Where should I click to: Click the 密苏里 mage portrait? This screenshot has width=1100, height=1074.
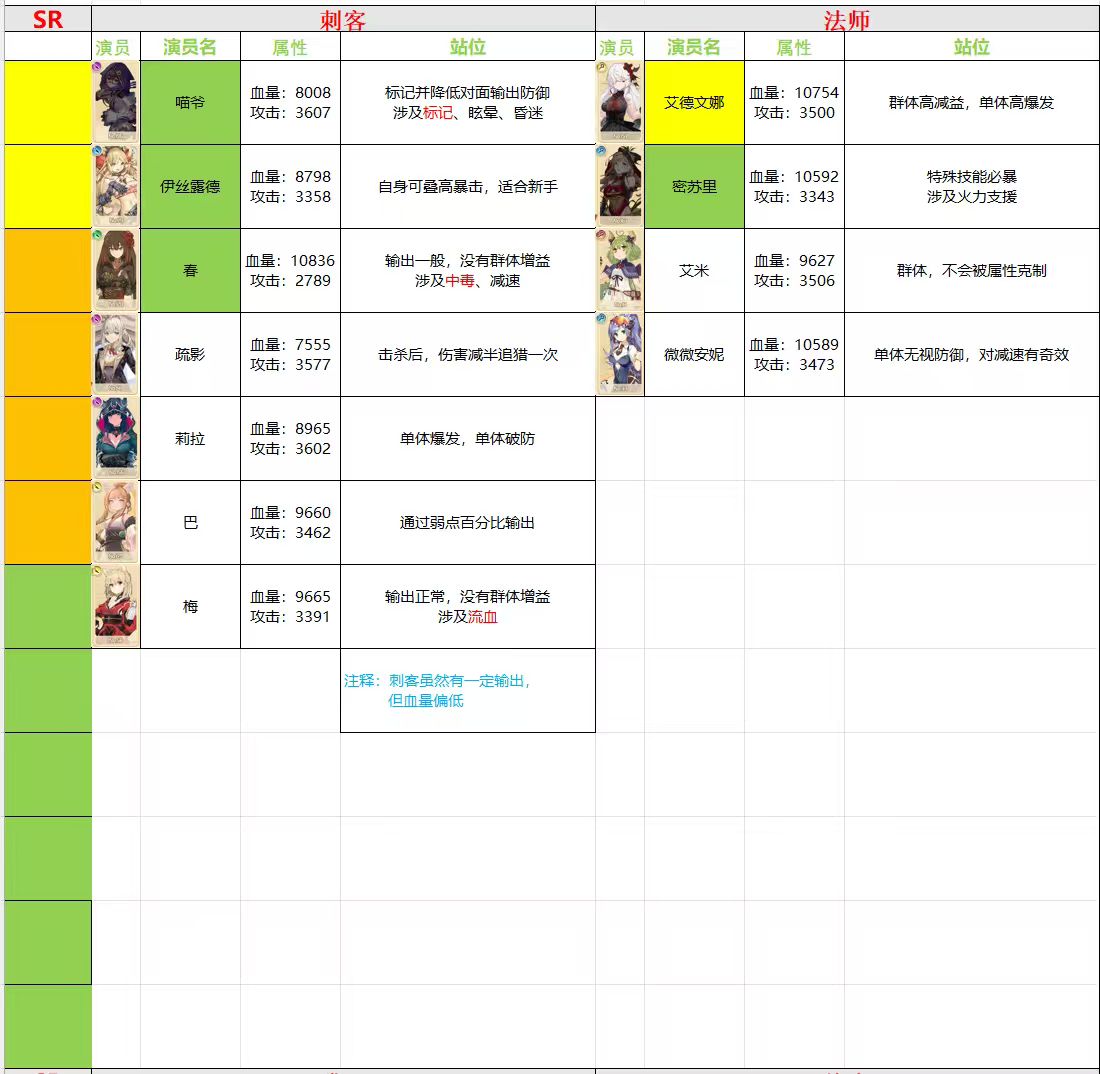620,187
